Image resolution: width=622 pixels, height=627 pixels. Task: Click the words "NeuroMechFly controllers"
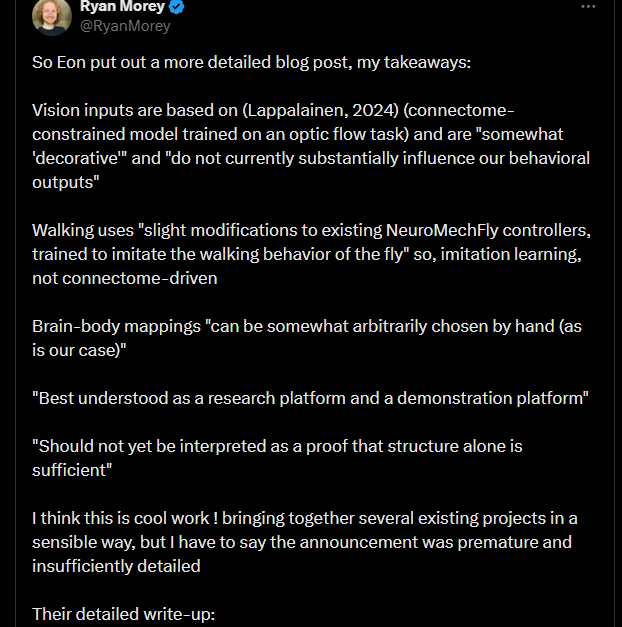[x=463, y=230]
